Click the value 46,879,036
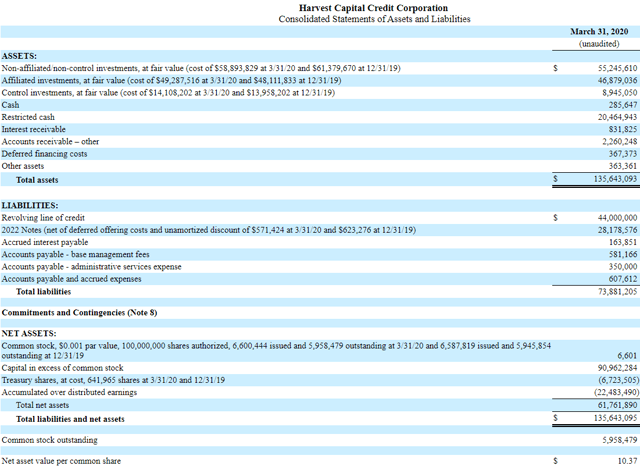Image resolution: width=640 pixels, height=466 pixels. tap(618, 80)
